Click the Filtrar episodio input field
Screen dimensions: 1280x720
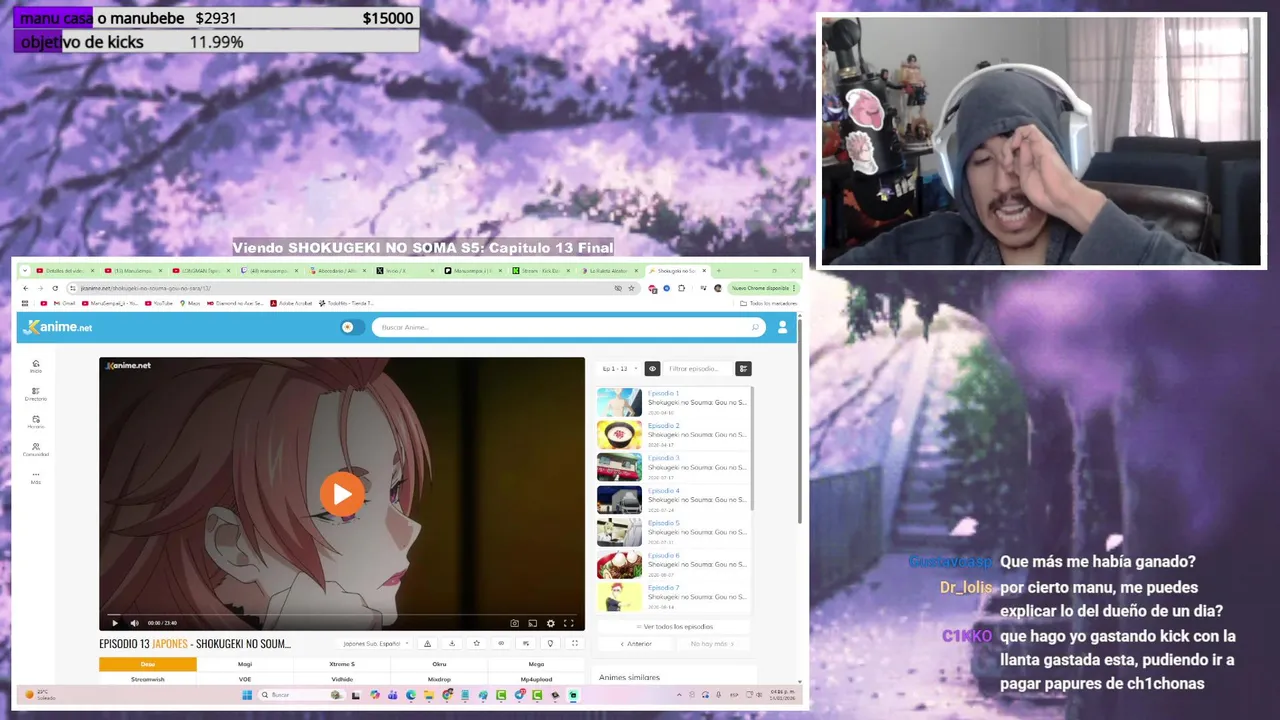click(x=697, y=369)
